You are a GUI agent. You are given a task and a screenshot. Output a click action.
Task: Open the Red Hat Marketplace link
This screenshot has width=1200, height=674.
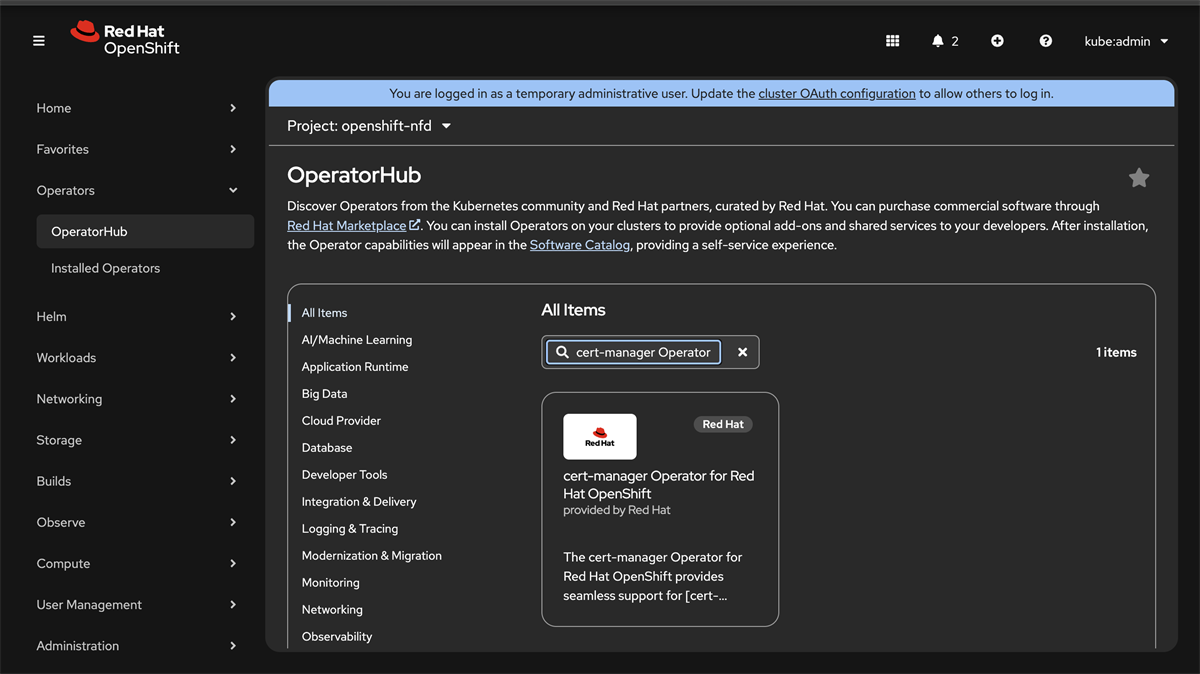(x=353, y=226)
